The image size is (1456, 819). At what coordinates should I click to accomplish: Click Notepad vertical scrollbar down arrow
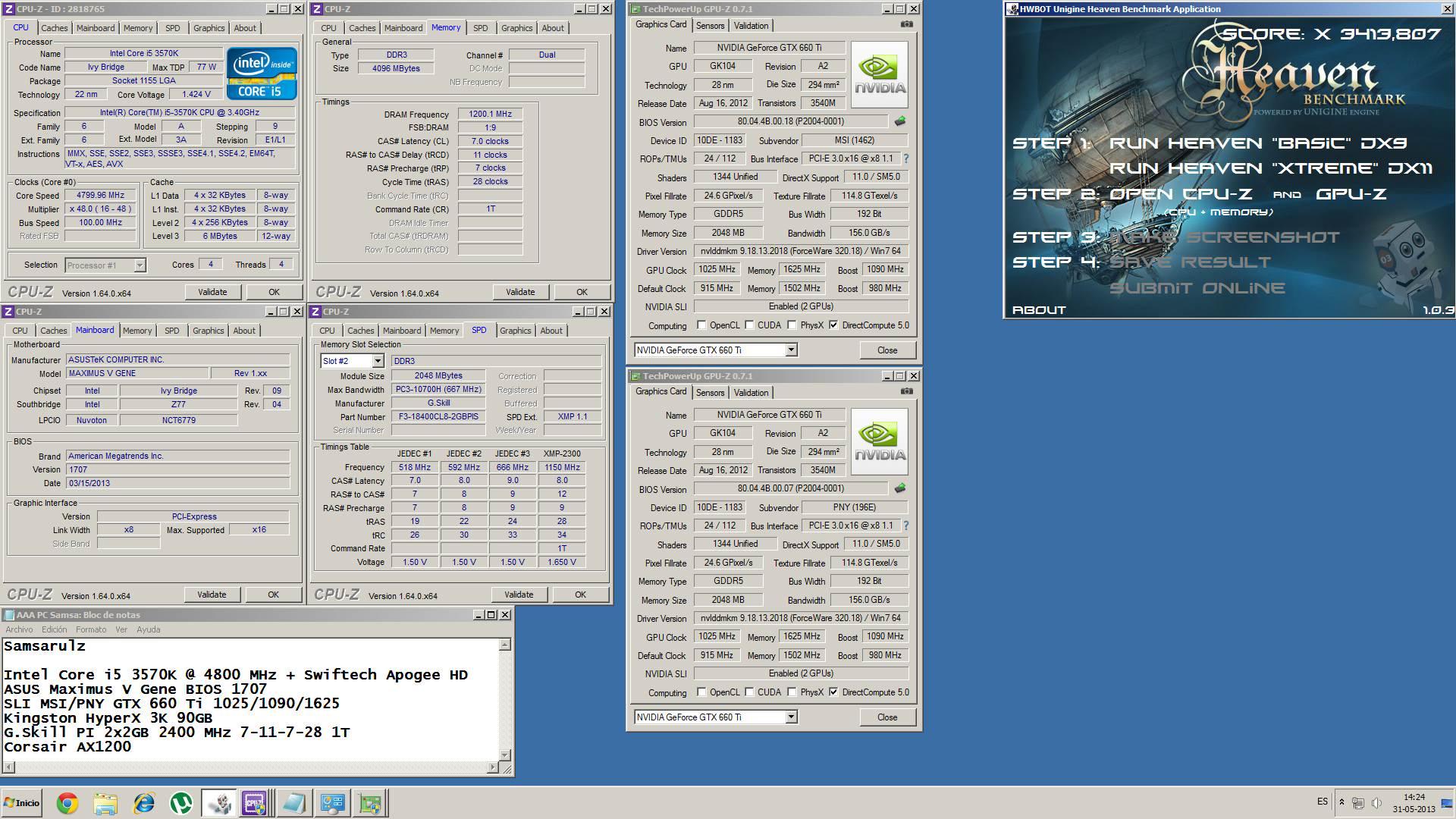504,755
